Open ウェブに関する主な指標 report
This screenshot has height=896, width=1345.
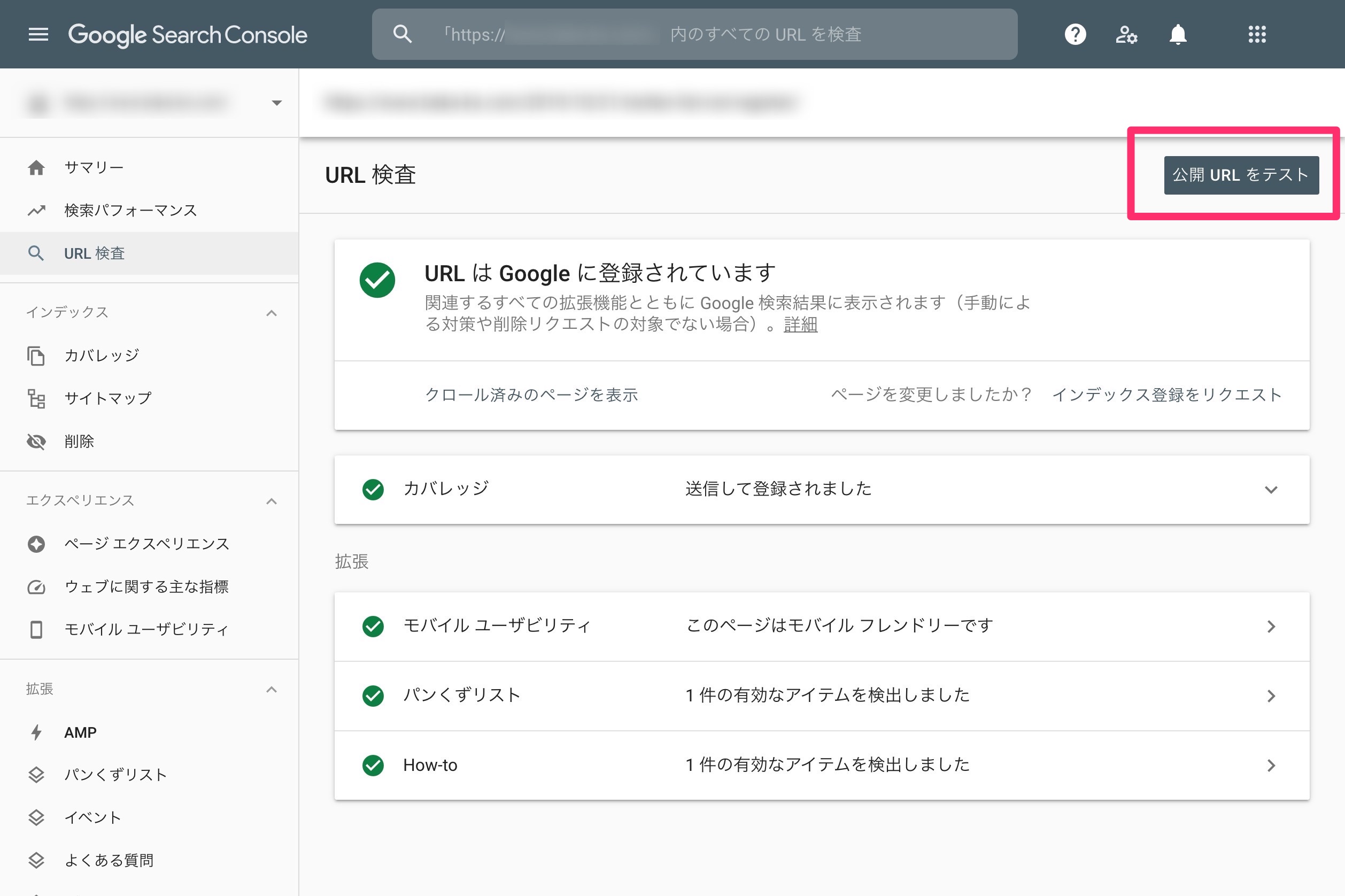[149, 586]
